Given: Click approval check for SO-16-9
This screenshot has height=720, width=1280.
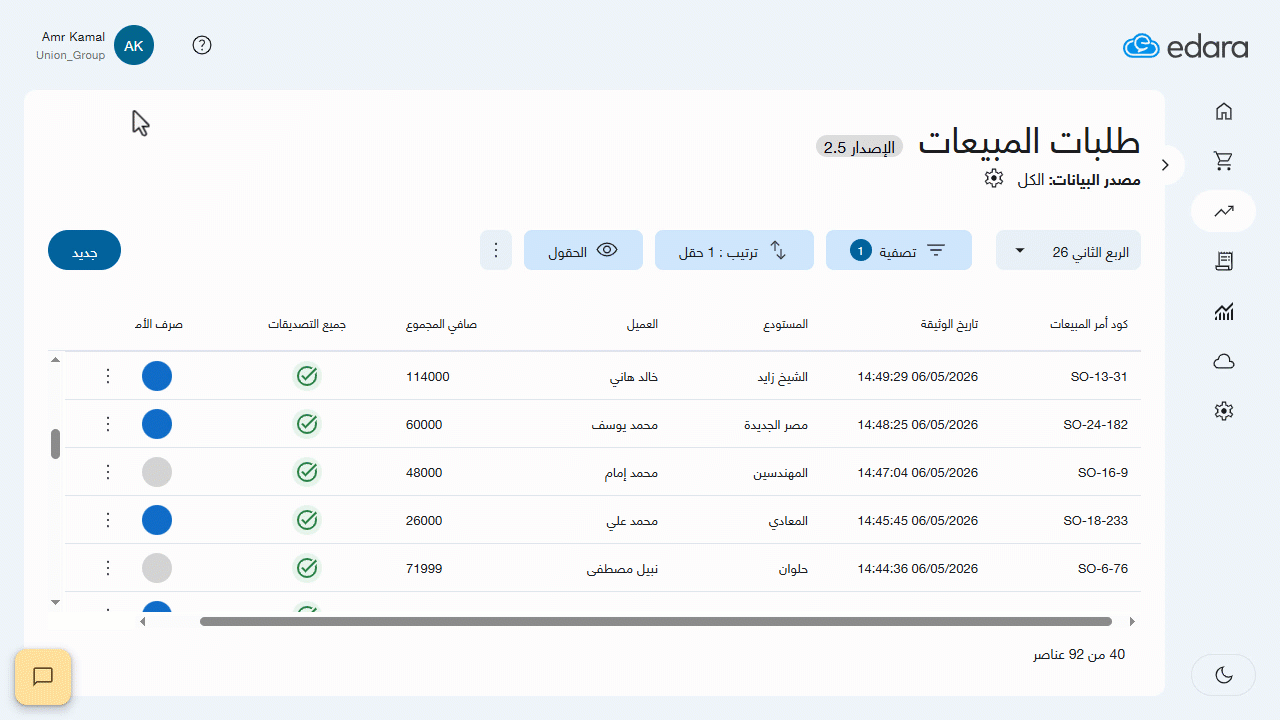Looking at the screenshot, I should click(307, 472).
